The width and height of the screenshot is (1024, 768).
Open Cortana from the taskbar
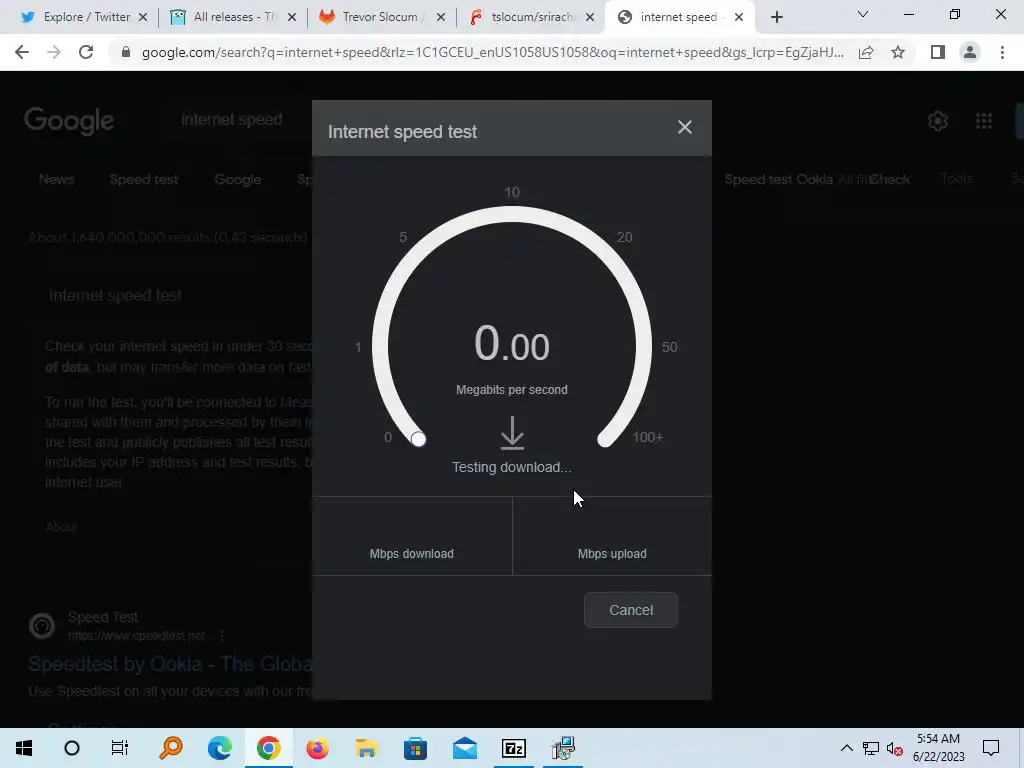point(72,748)
